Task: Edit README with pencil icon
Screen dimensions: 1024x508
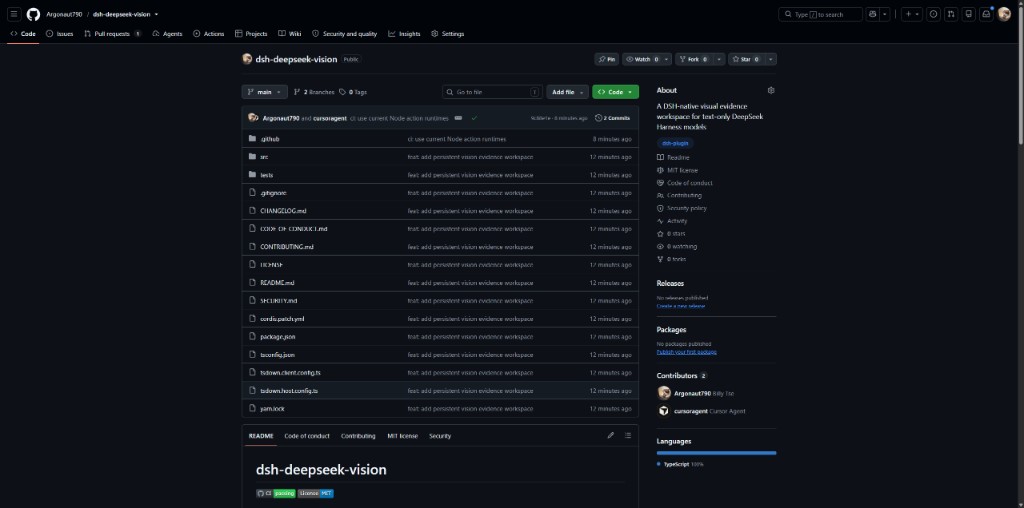Action: point(611,436)
